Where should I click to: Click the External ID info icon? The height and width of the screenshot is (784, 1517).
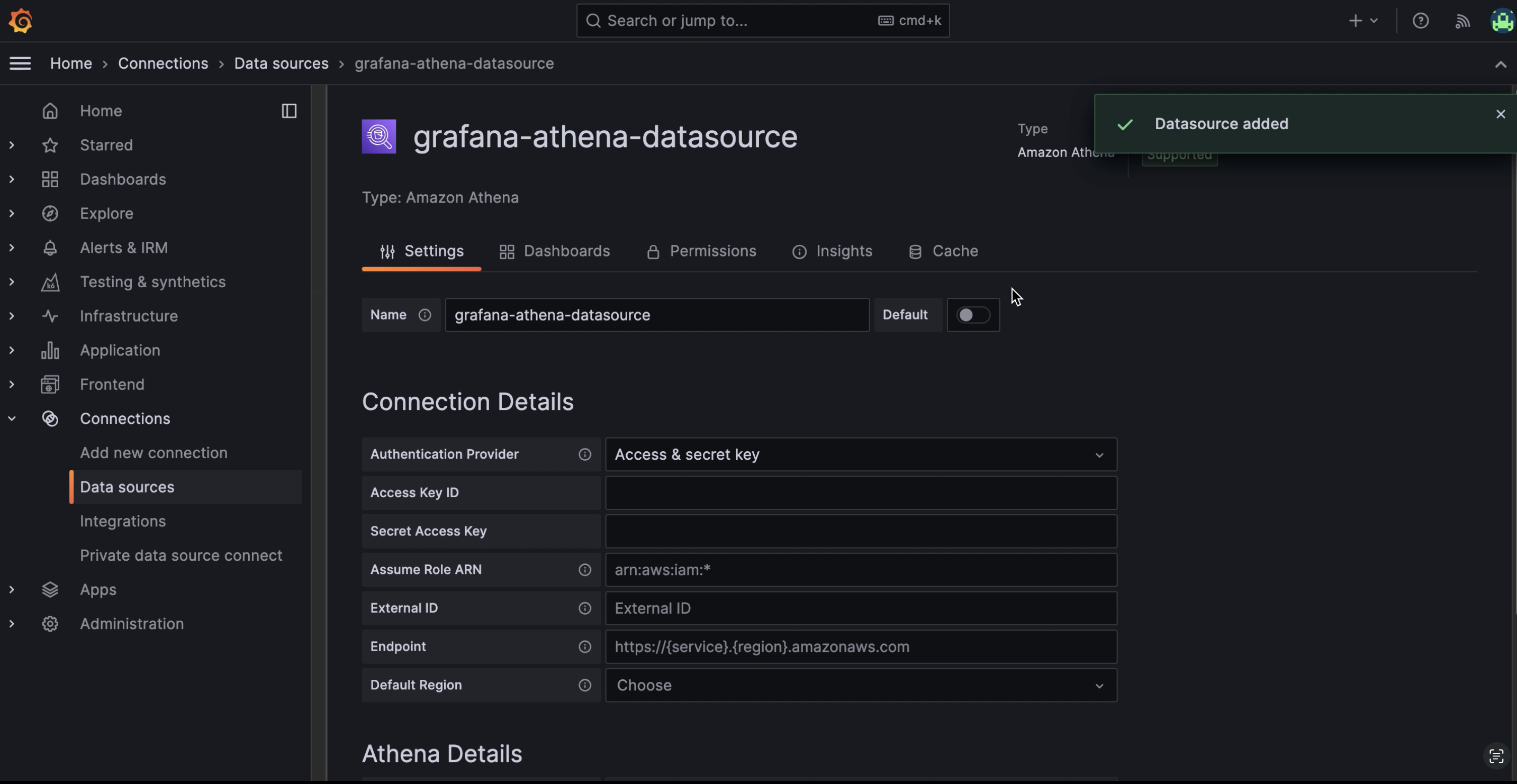pos(585,608)
